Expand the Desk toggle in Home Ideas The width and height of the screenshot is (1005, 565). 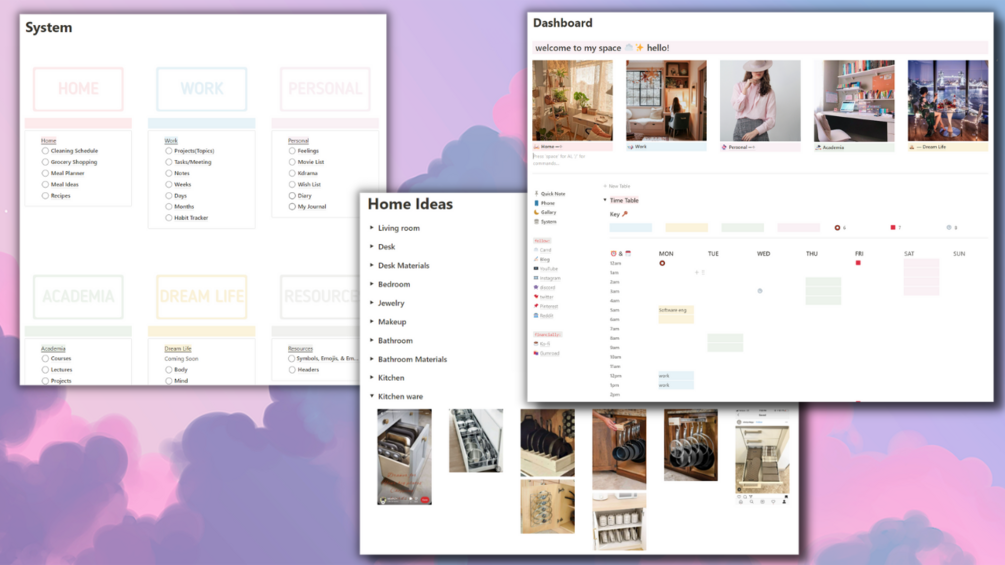(x=372, y=246)
